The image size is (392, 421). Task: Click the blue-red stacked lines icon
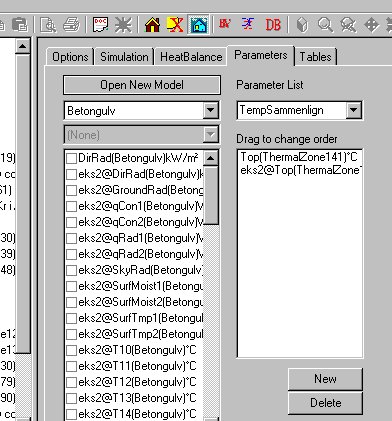pos(248,24)
